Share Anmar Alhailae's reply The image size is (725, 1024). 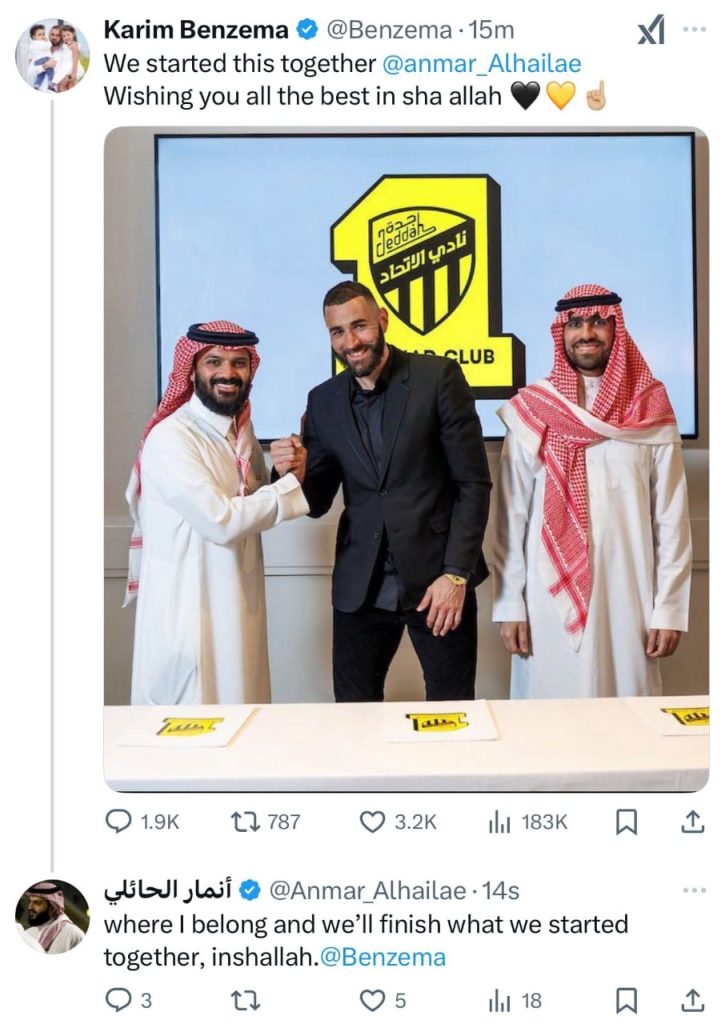click(x=691, y=999)
